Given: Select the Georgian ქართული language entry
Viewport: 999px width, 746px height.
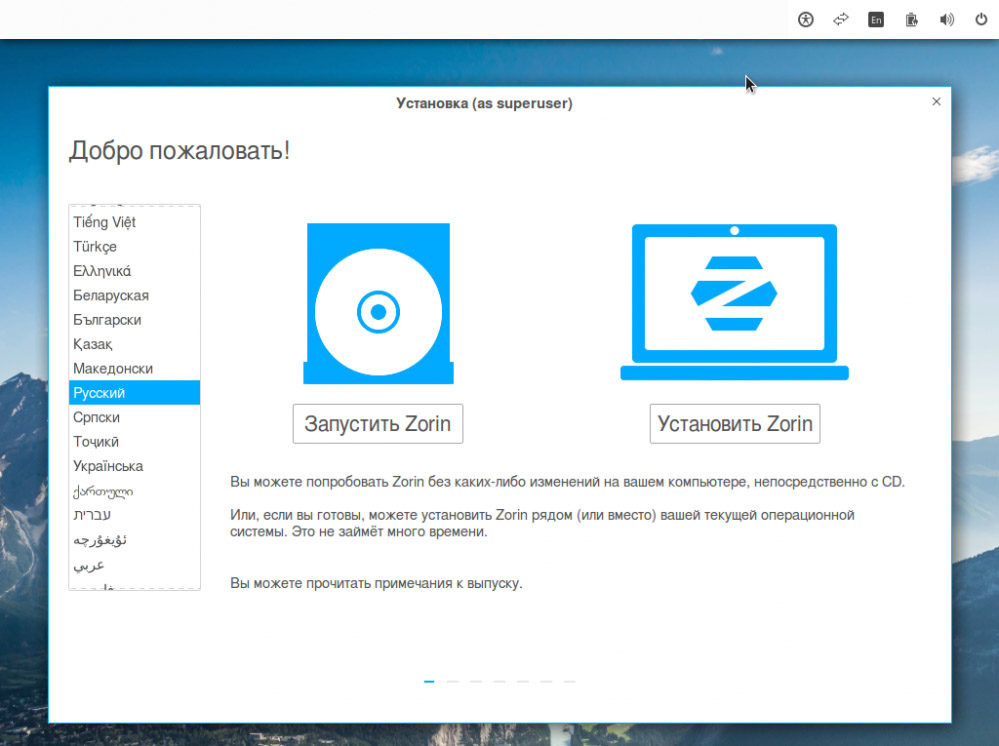Looking at the screenshot, I should click(134, 491).
